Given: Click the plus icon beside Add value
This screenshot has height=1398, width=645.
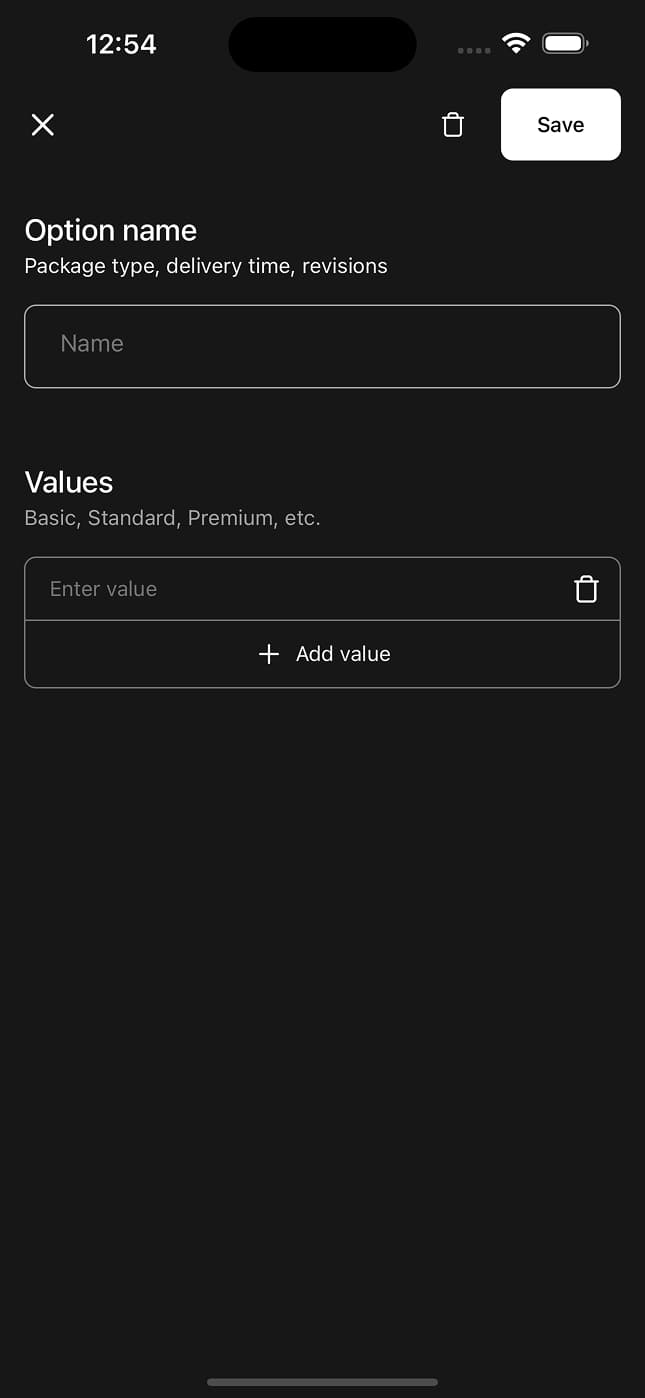Looking at the screenshot, I should 268,654.
